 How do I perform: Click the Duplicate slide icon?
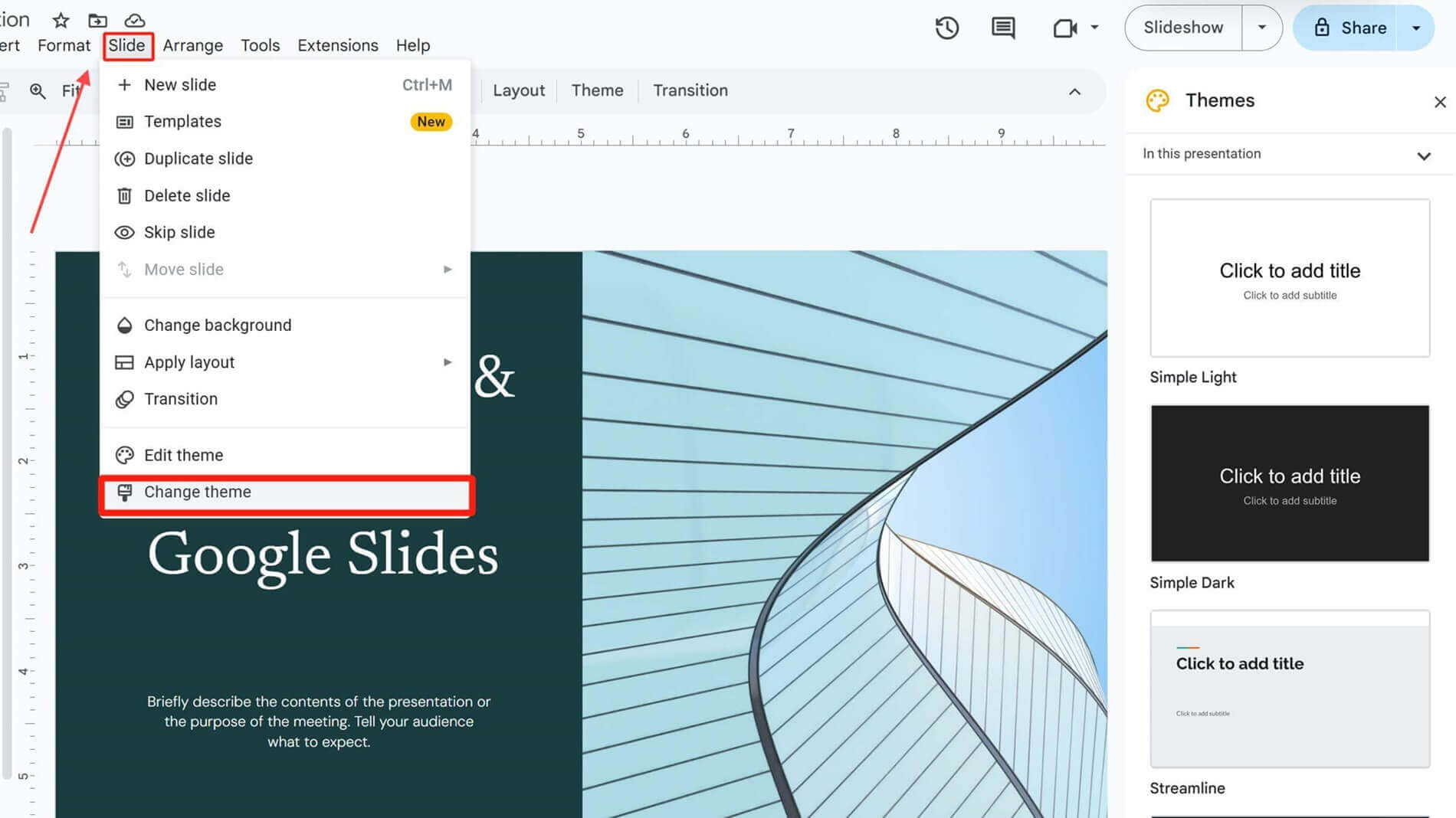pyautogui.click(x=124, y=159)
